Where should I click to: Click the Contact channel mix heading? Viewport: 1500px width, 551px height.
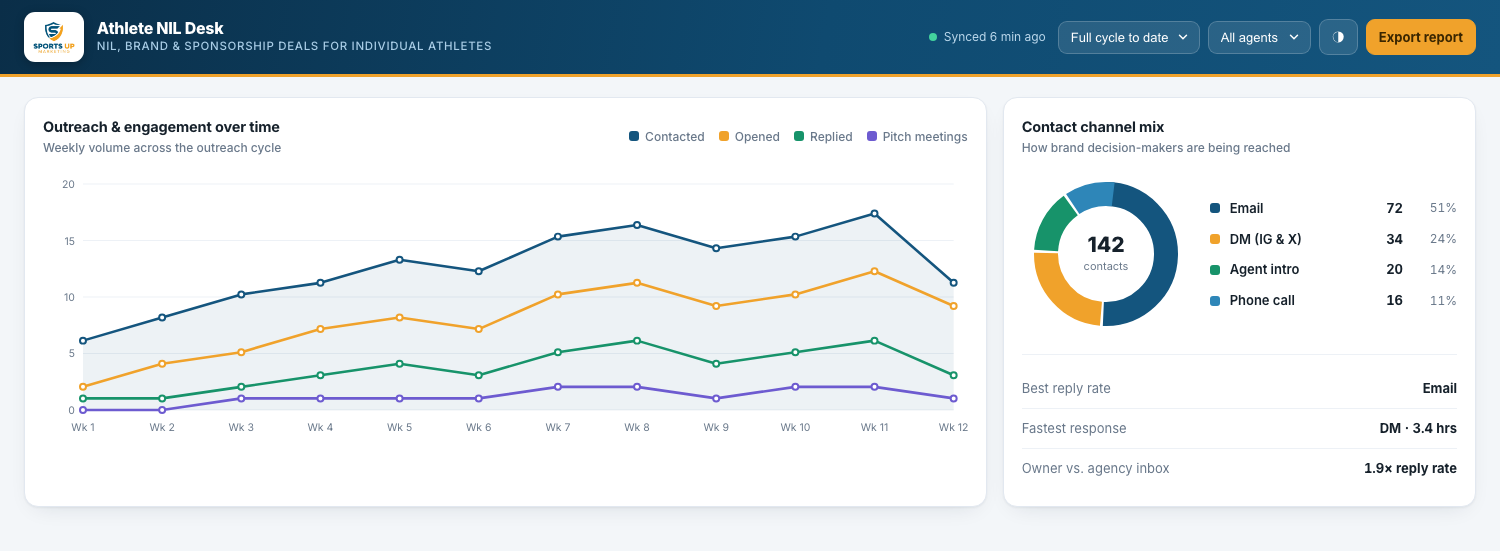[x=1093, y=127]
